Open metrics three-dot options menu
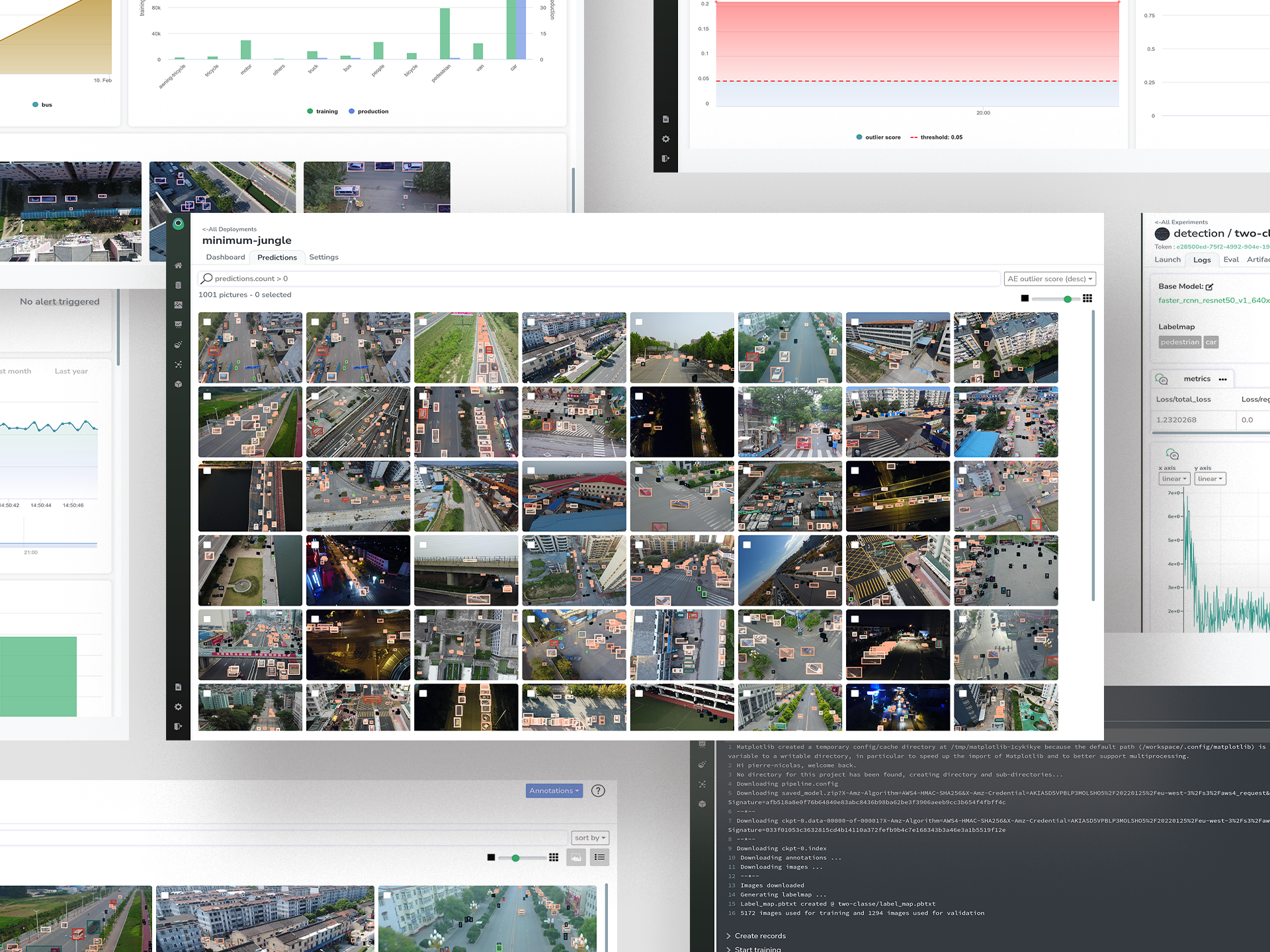The width and height of the screenshot is (1270, 952). tap(1222, 379)
